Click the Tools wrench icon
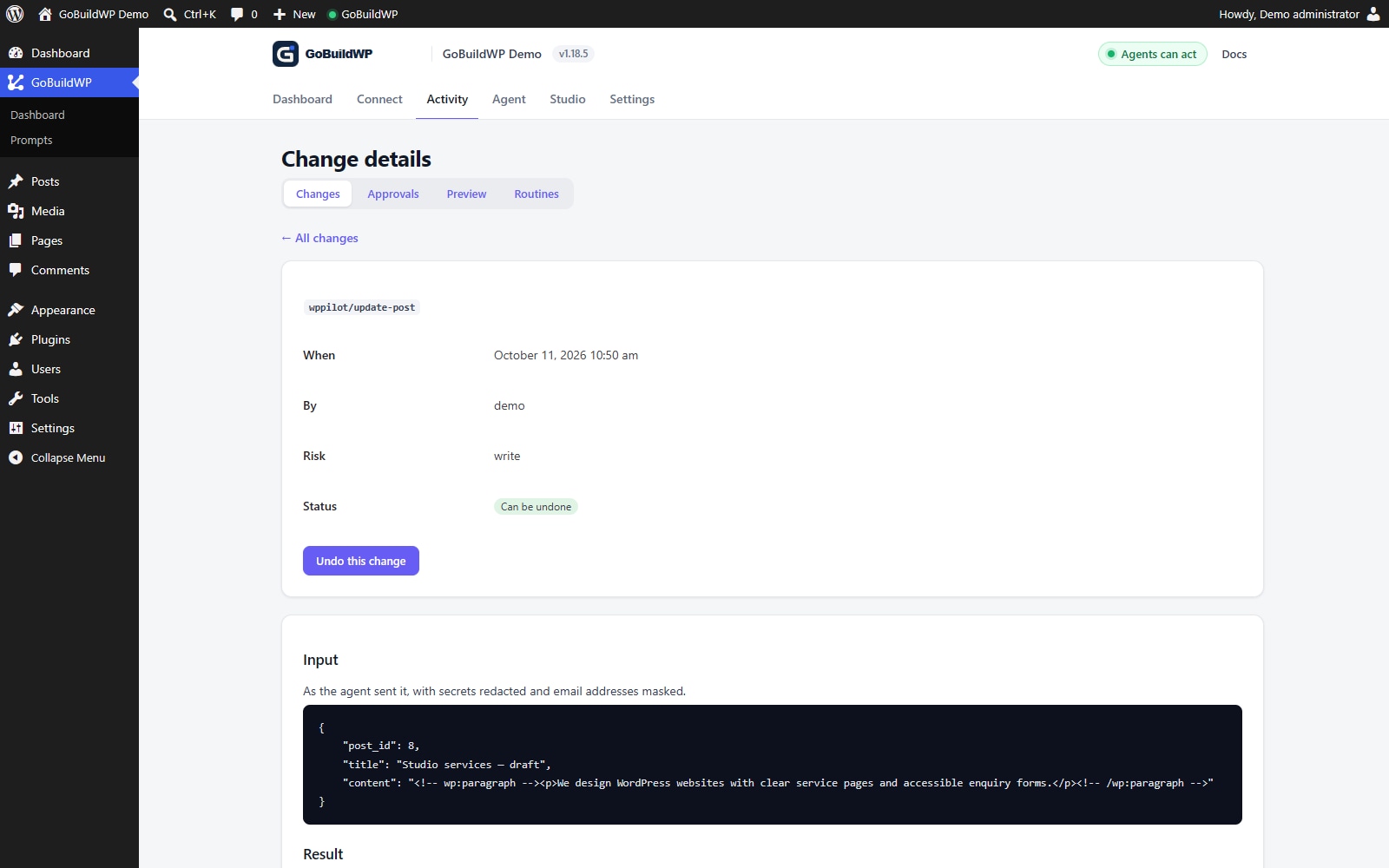The height and width of the screenshot is (868, 1389). click(16, 398)
